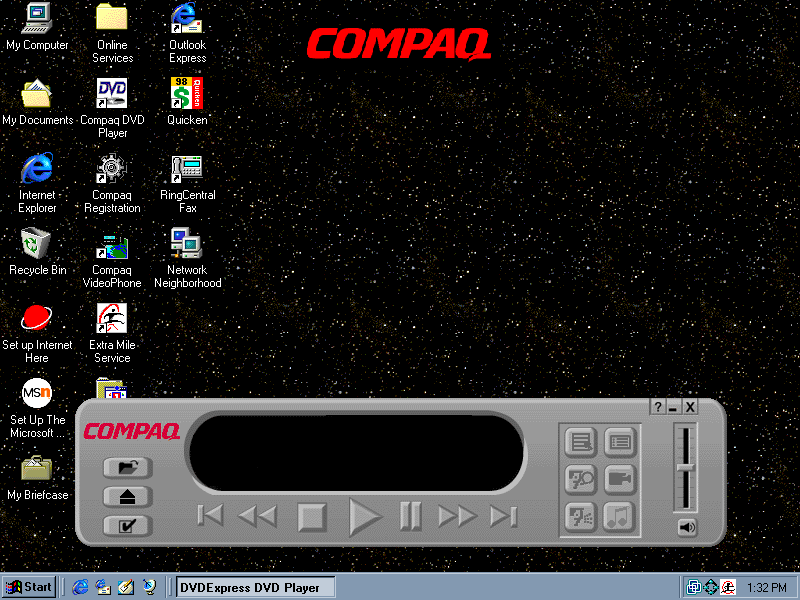Launch Outlook Express from the Quick Launch bar
The width and height of the screenshot is (800, 600).
(103, 587)
